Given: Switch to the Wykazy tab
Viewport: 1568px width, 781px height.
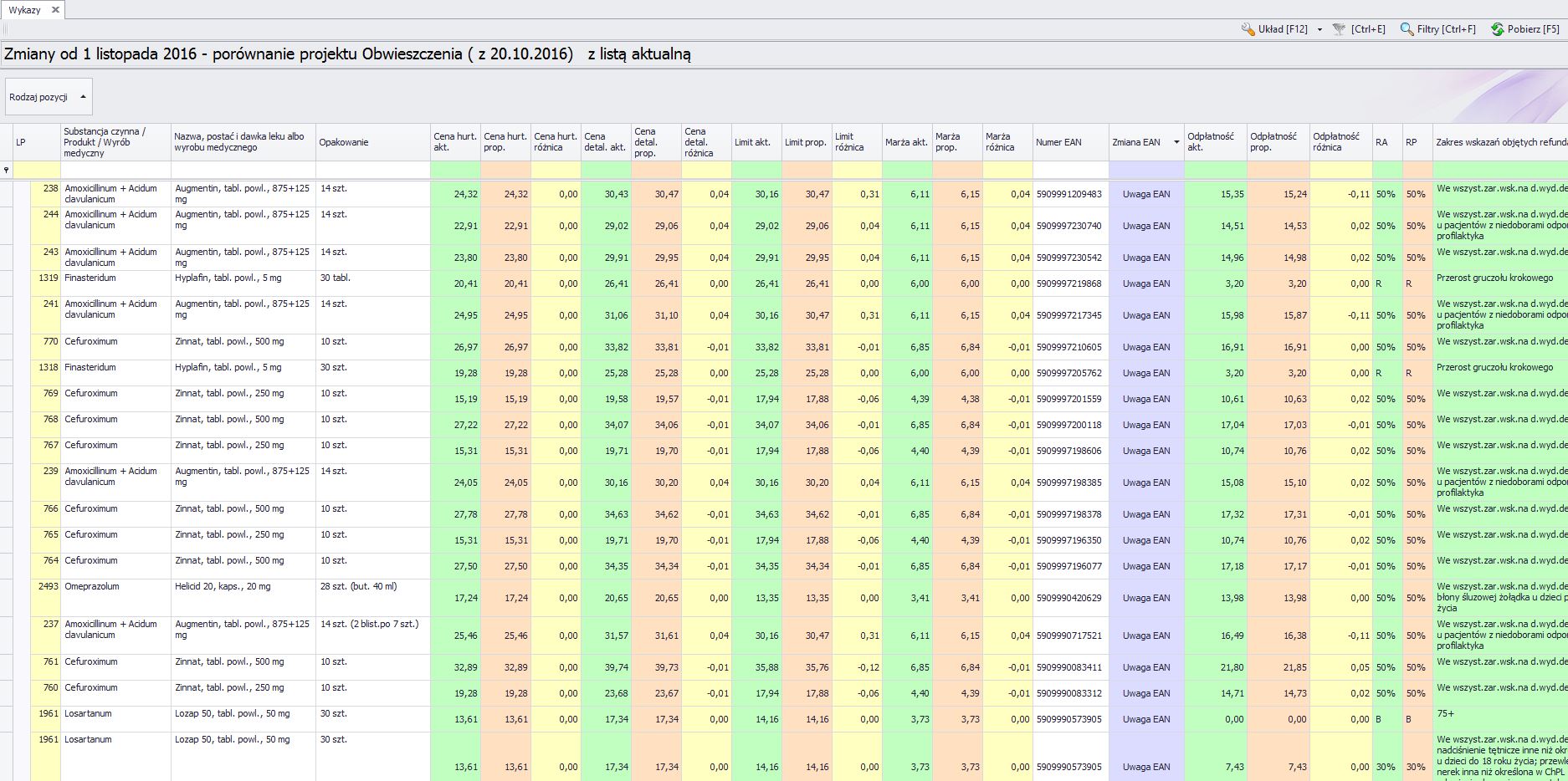Looking at the screenshot, I should [25, 10].
